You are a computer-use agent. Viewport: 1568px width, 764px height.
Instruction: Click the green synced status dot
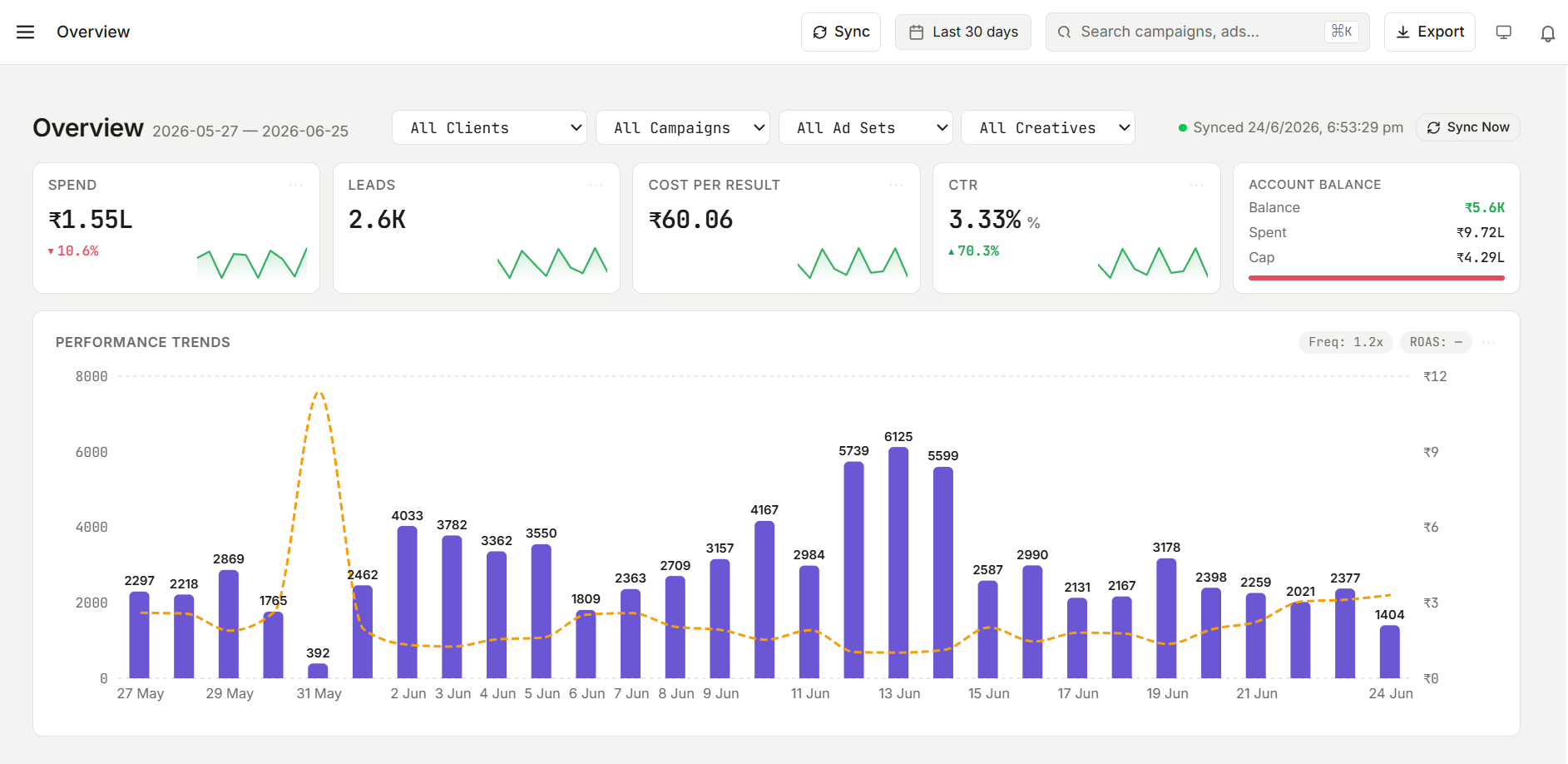coord(1183,127)
